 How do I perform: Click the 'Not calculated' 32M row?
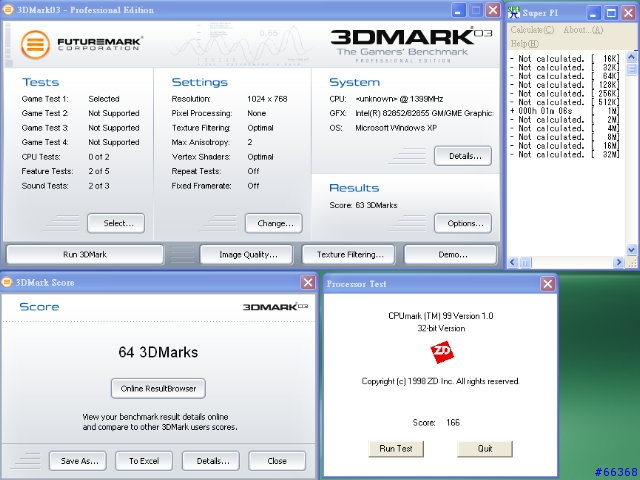(x=564, y=154)
